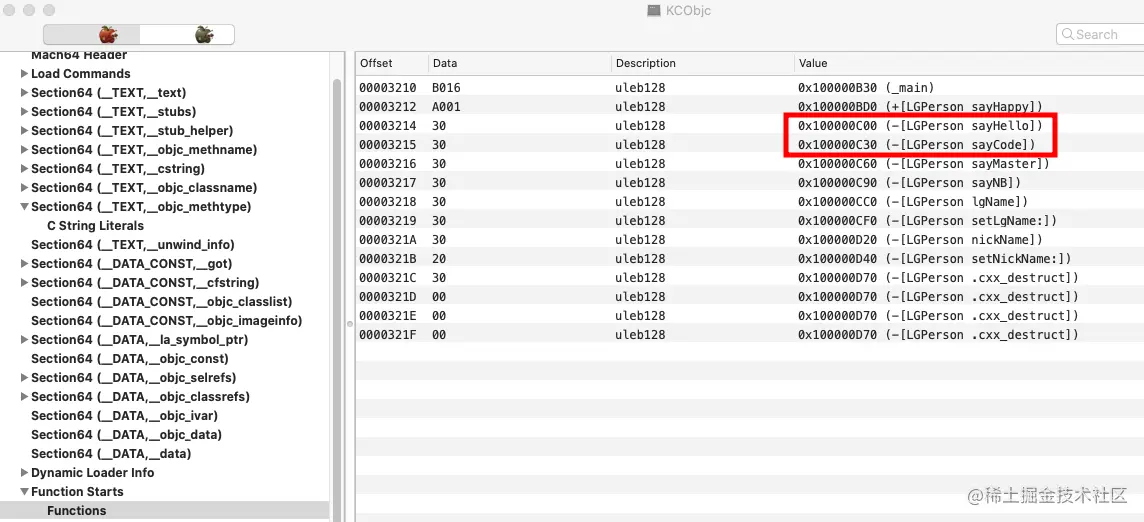The image size is (1144, 522).
Task: Click the Value column header
Action: click(968, 63)
